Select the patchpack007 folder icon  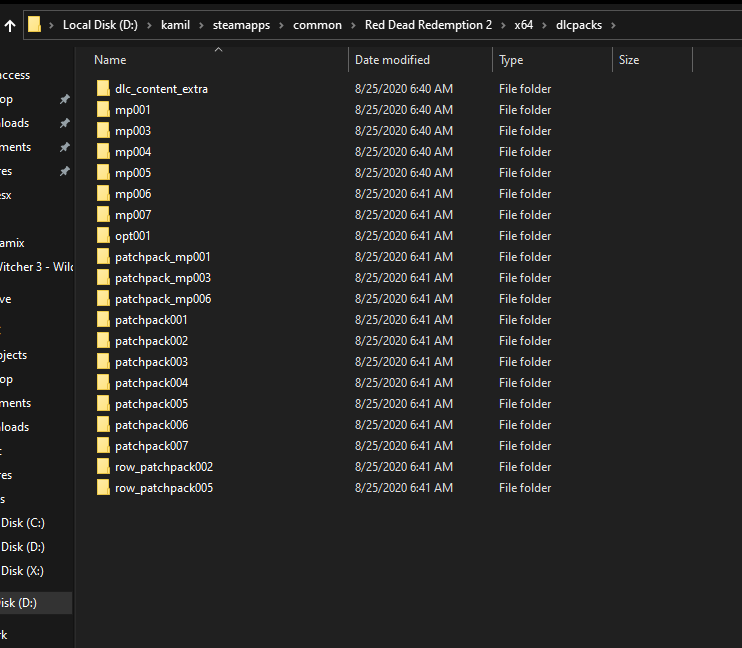tap(103, 445)
